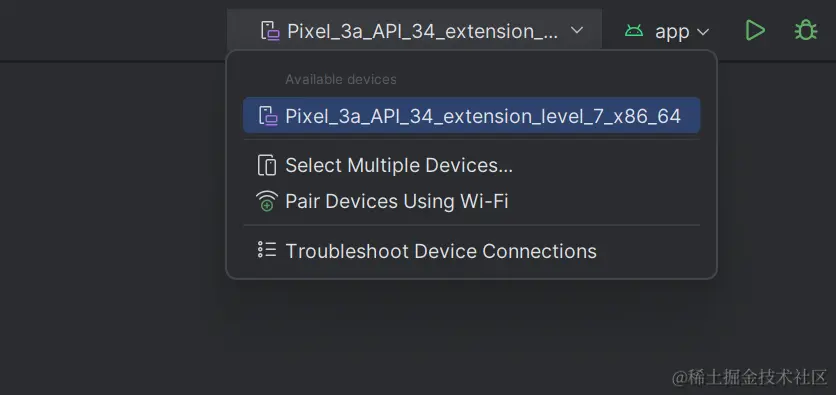Viewport: 836px width, 395px height.
Task: Click the device icon in the toolbar selector
Action: click(270, 30)
